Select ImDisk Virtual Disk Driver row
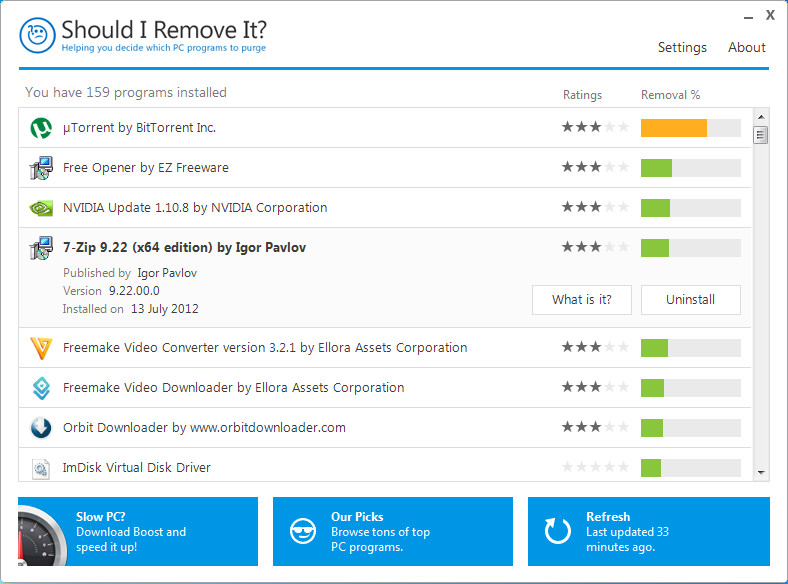Screen dimensions: 788x584 (x=385, y=465)
